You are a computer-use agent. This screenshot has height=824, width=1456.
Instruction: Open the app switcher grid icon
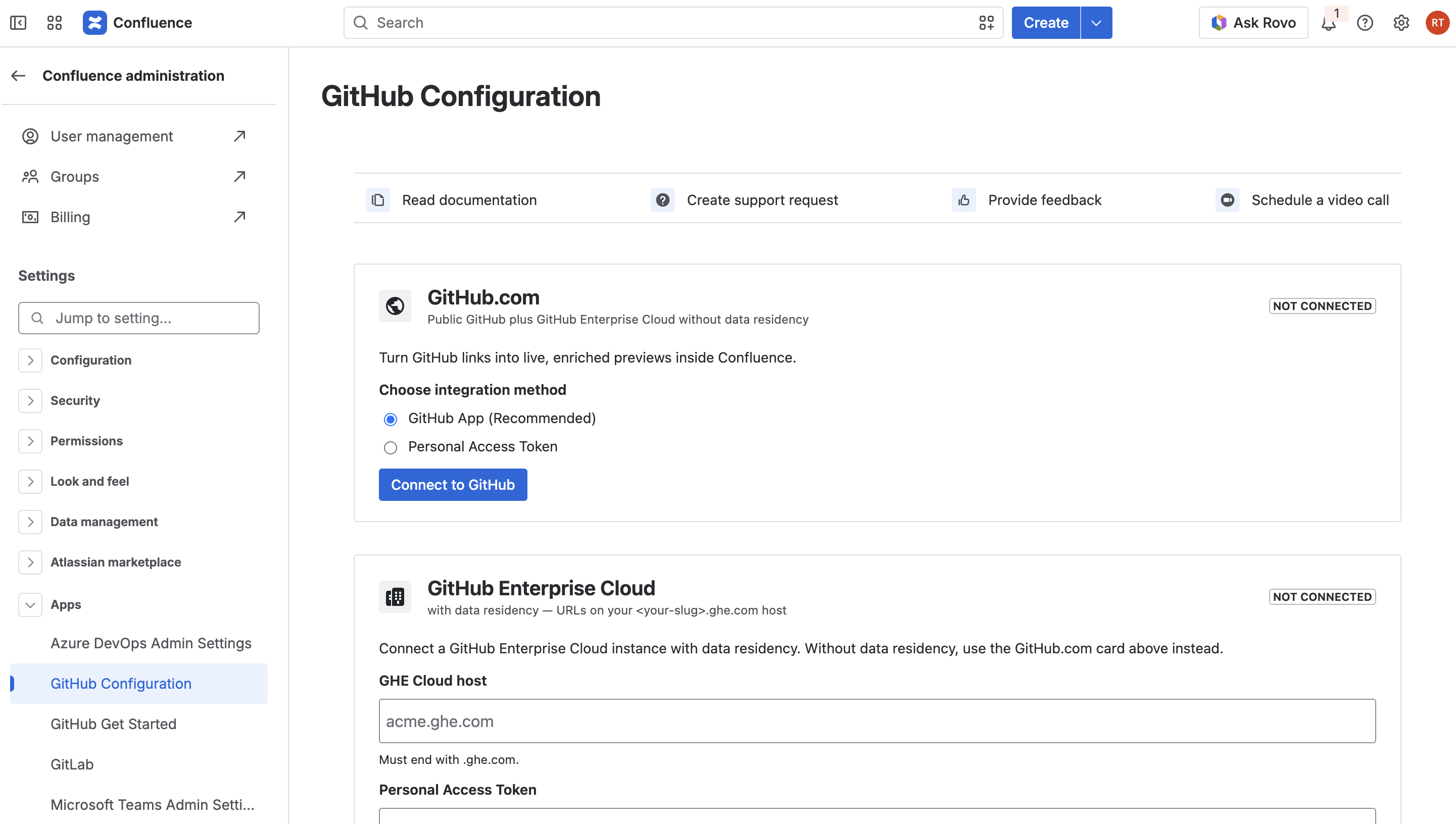[55, 23]
